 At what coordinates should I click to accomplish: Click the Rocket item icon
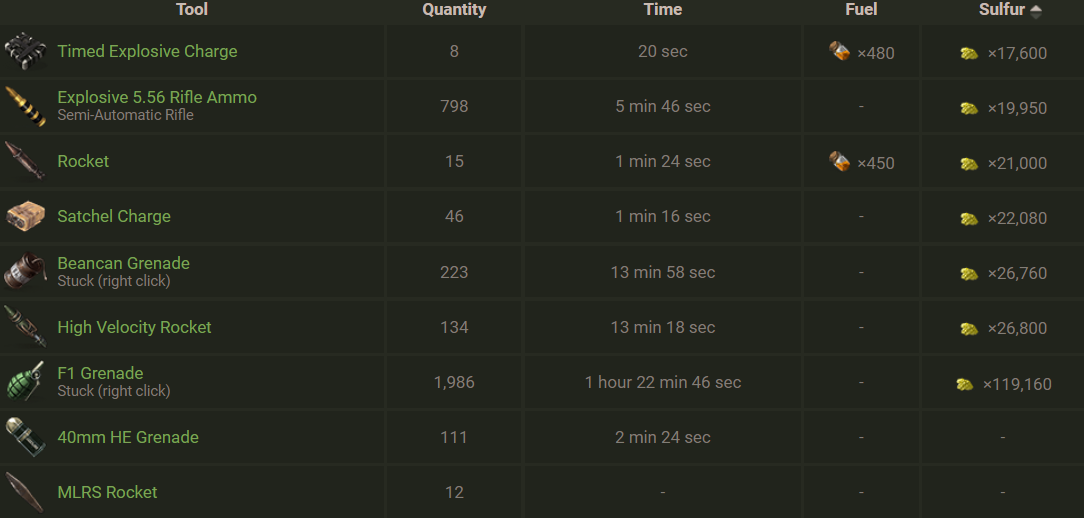tap(24, 162)
